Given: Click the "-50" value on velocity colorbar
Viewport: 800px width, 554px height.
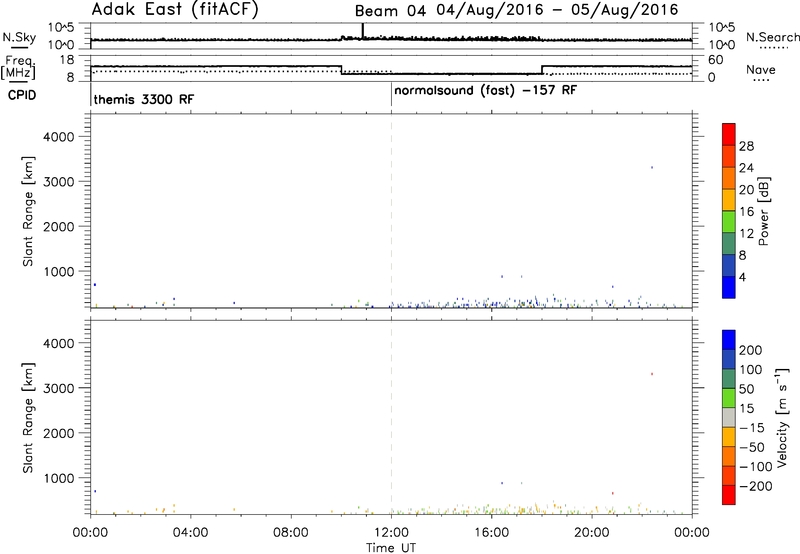Looking at the screenshot, I should [752, 448].
